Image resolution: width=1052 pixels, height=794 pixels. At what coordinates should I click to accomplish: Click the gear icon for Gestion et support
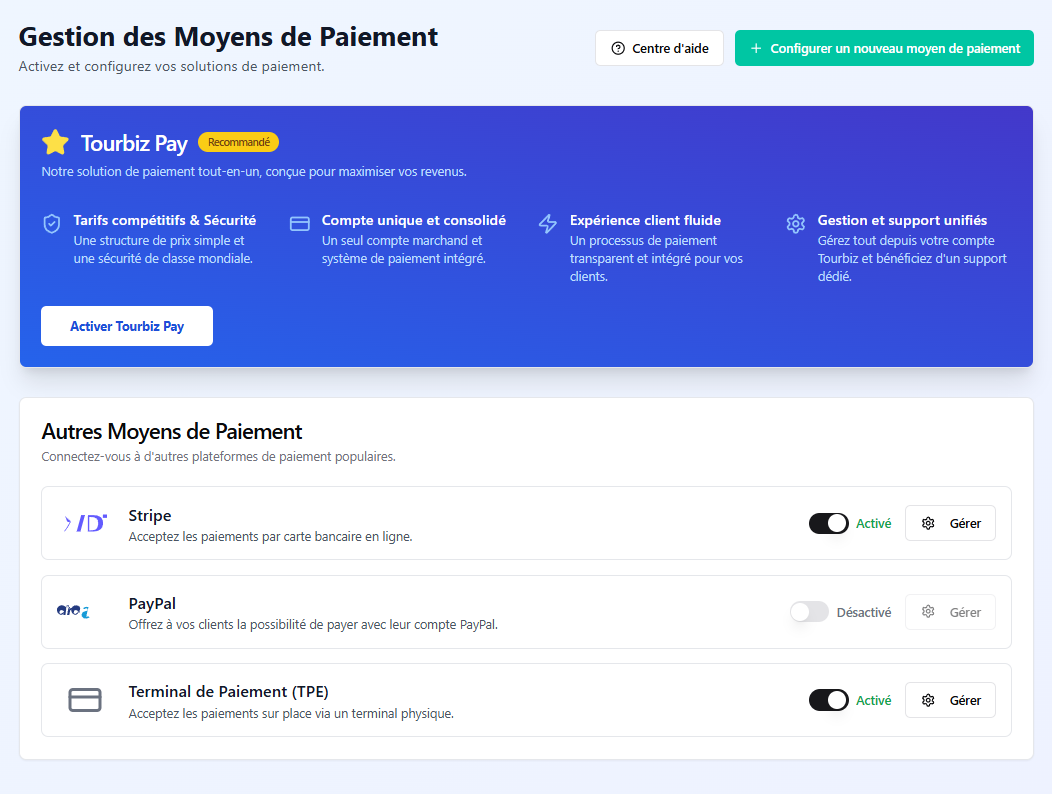[796, 223]
